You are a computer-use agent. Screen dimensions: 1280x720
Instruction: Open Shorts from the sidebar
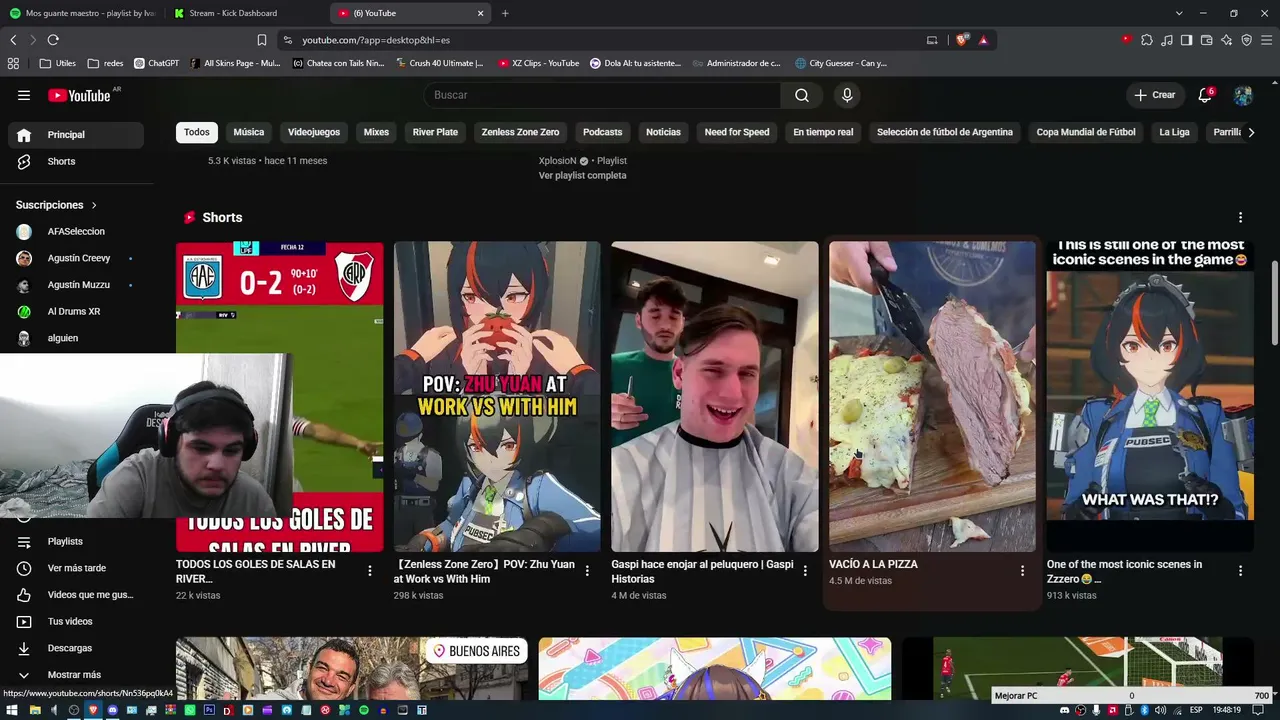(76, 161)
